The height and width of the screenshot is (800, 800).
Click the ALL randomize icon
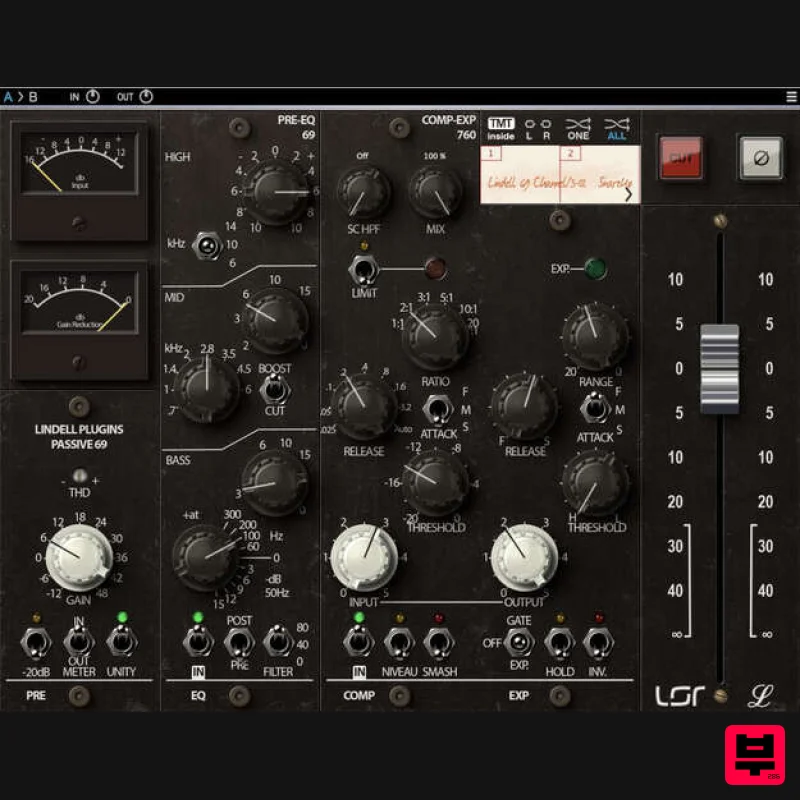pos(616,129)
